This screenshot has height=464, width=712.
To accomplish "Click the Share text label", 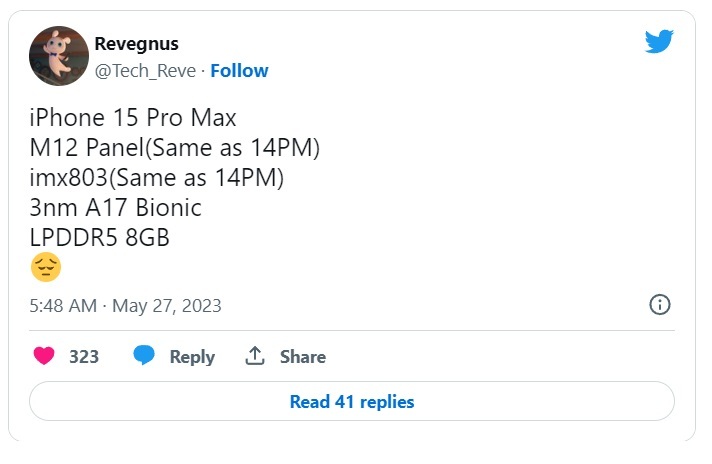I will click(302, 357).
